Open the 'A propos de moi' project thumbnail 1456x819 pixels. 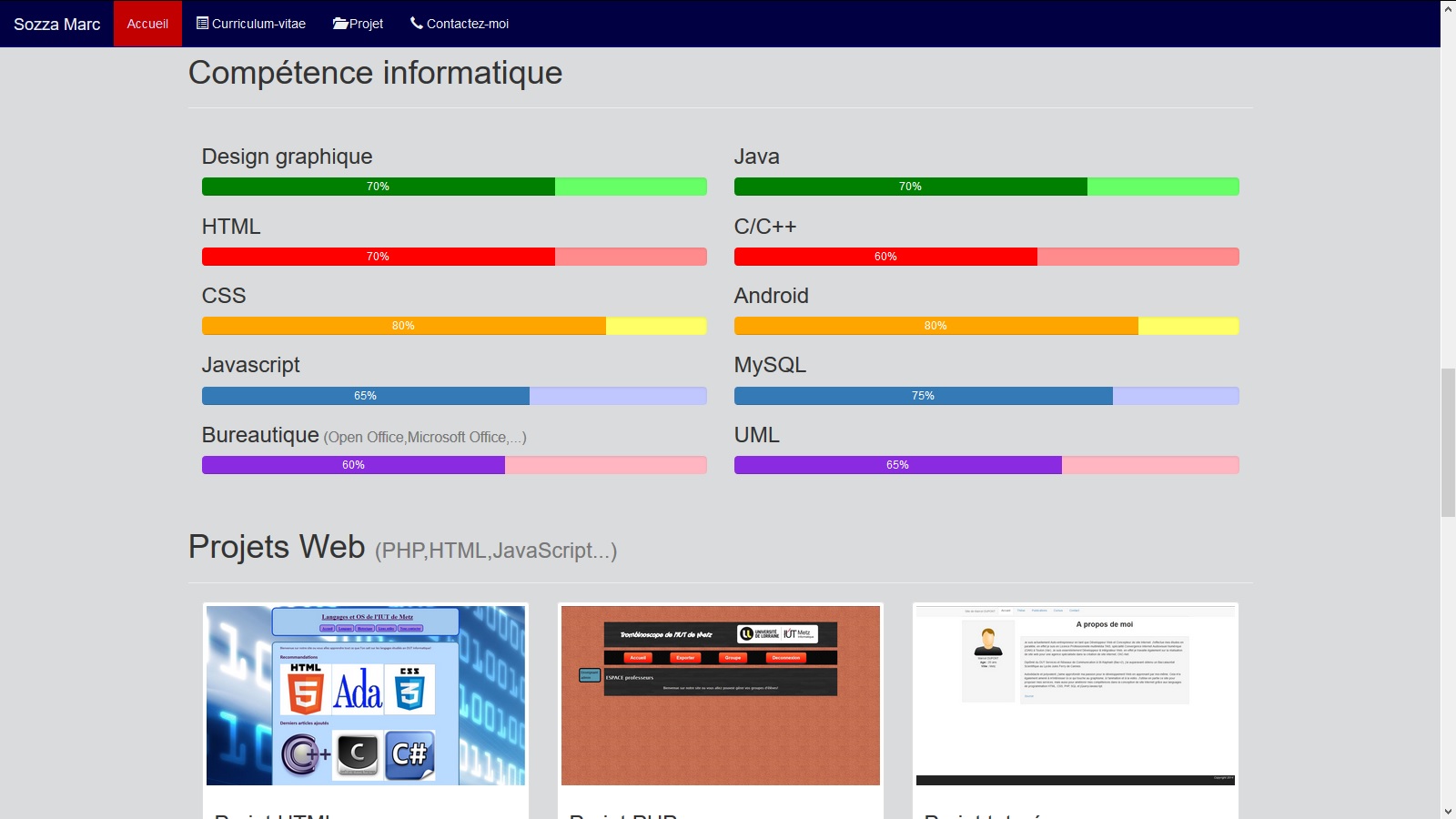(1076, 695)
